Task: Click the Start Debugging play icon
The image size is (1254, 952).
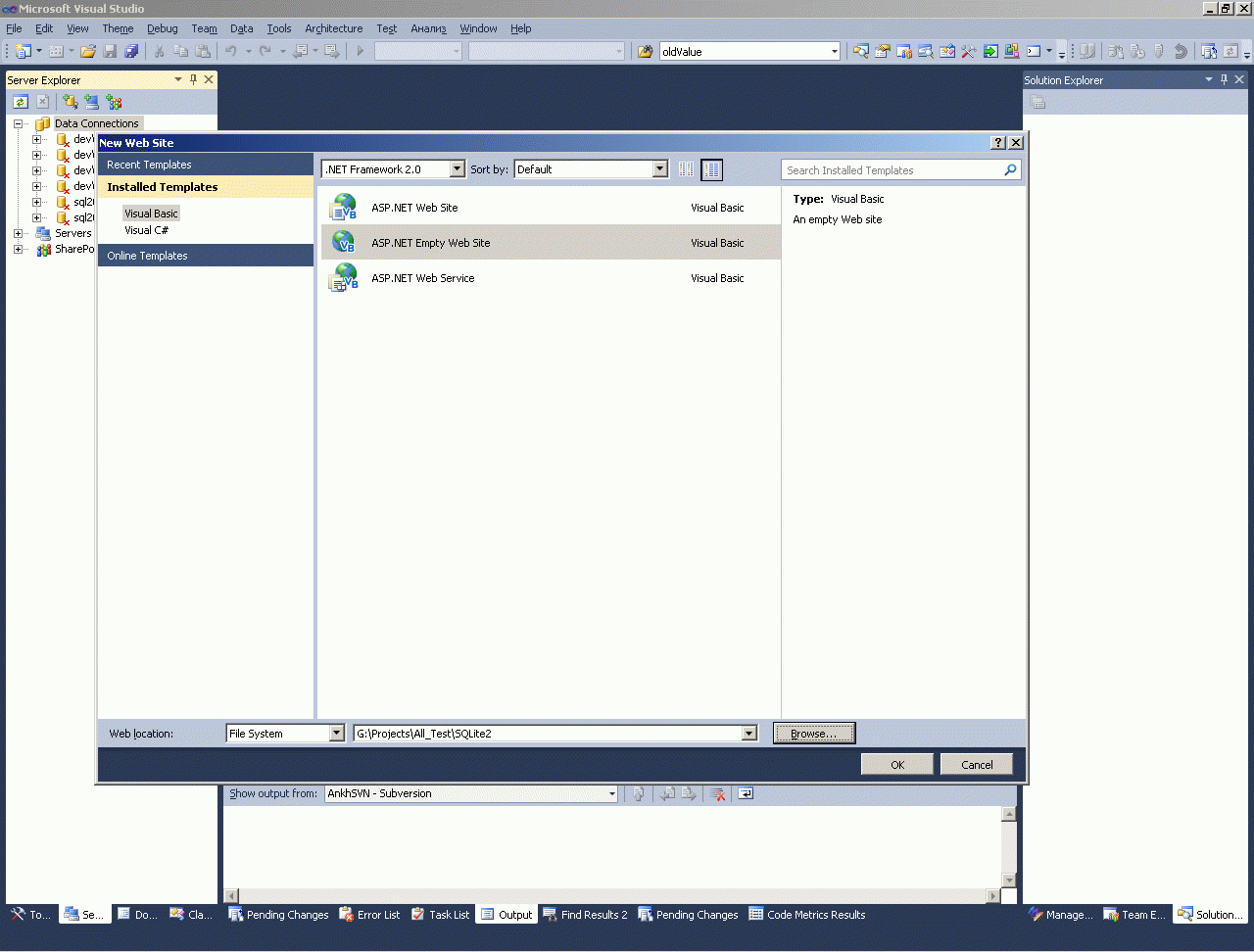Action: [x=361, y=51]
